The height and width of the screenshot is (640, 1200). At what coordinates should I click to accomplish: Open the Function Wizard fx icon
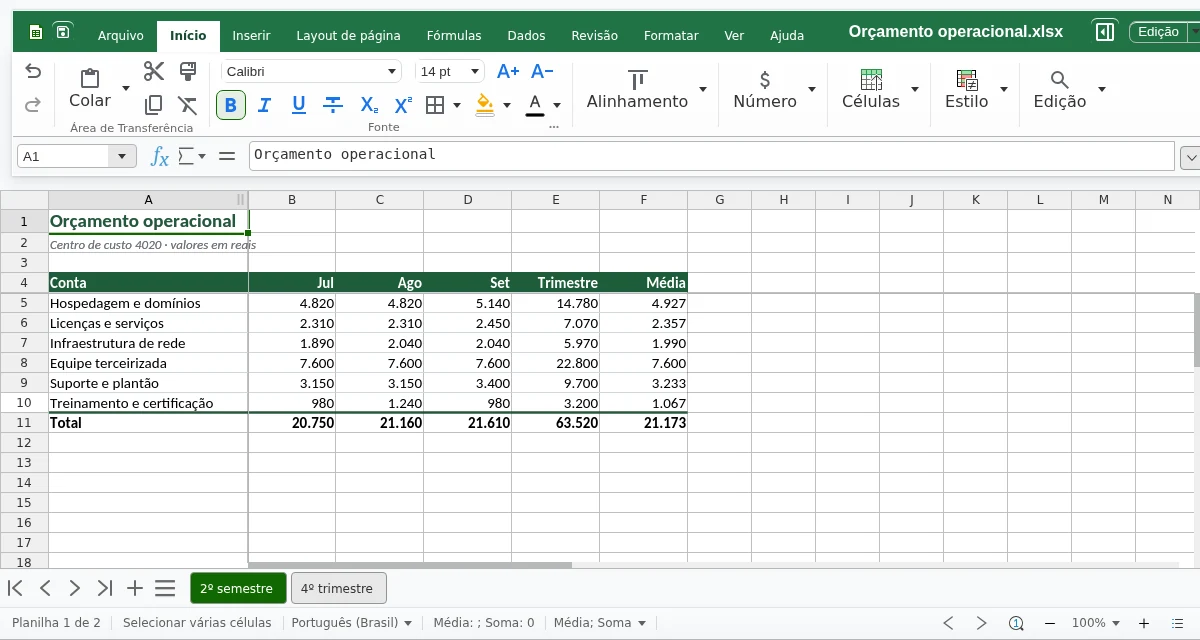click(x=160, y=156)
